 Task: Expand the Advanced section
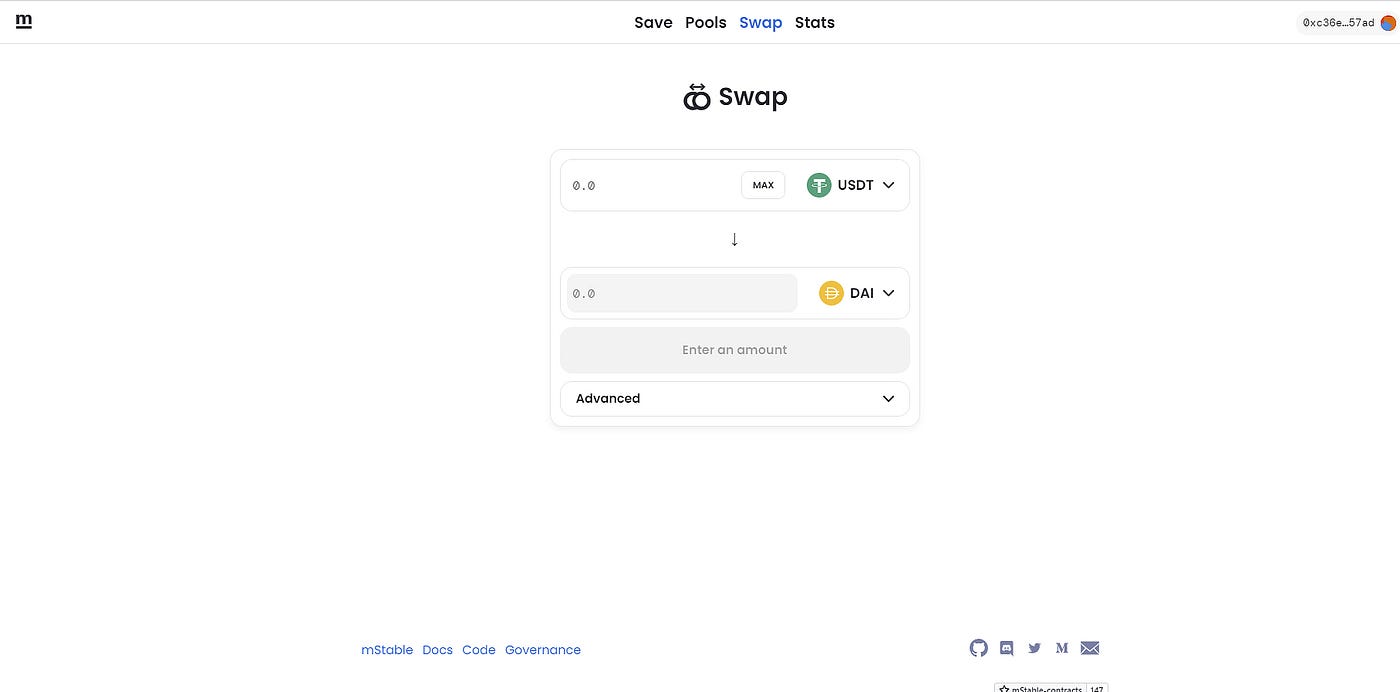click(x=735, y=398)
